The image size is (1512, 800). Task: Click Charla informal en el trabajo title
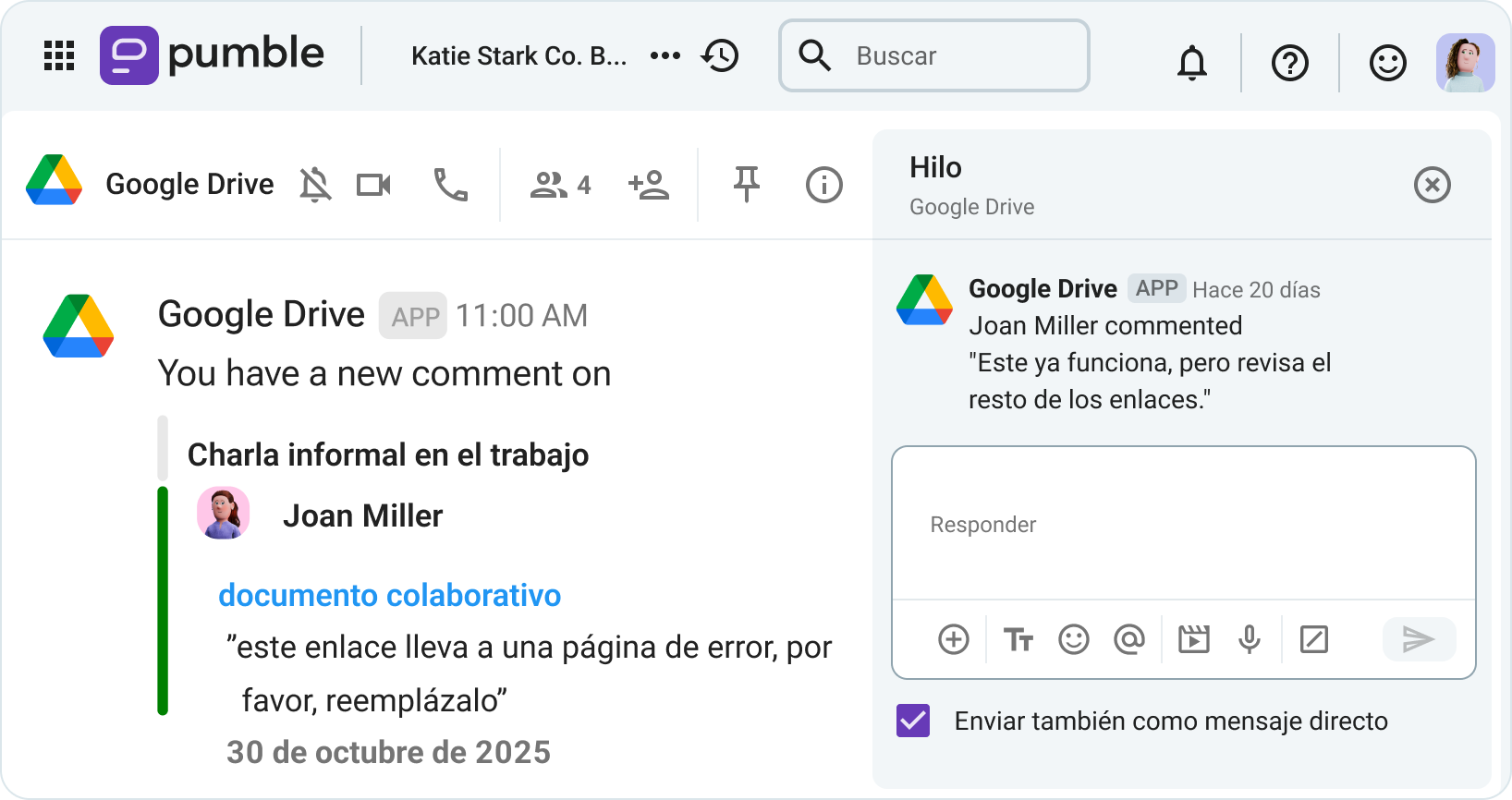coord(388,455)
